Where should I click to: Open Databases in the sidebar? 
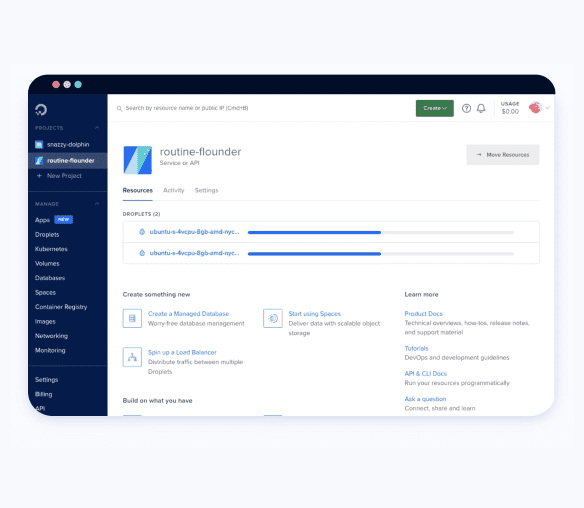50,278
